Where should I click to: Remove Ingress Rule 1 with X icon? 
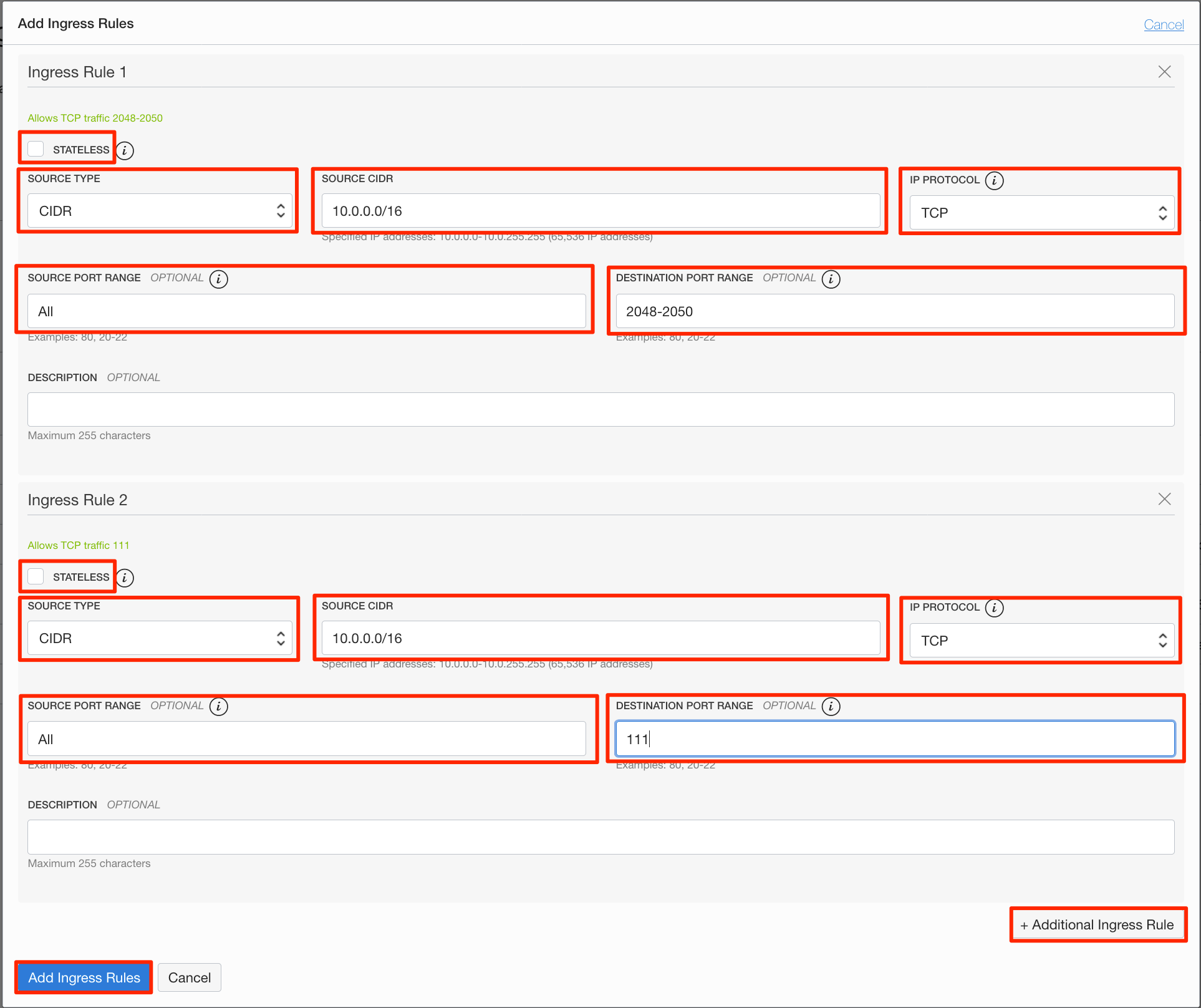[1164, 72]
